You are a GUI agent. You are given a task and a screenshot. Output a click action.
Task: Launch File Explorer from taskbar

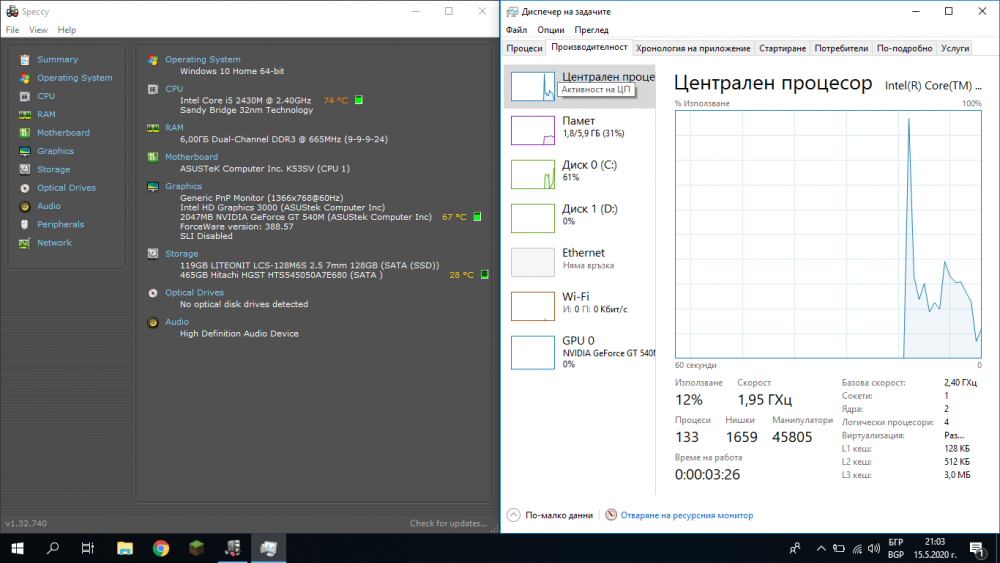(125, 548)
